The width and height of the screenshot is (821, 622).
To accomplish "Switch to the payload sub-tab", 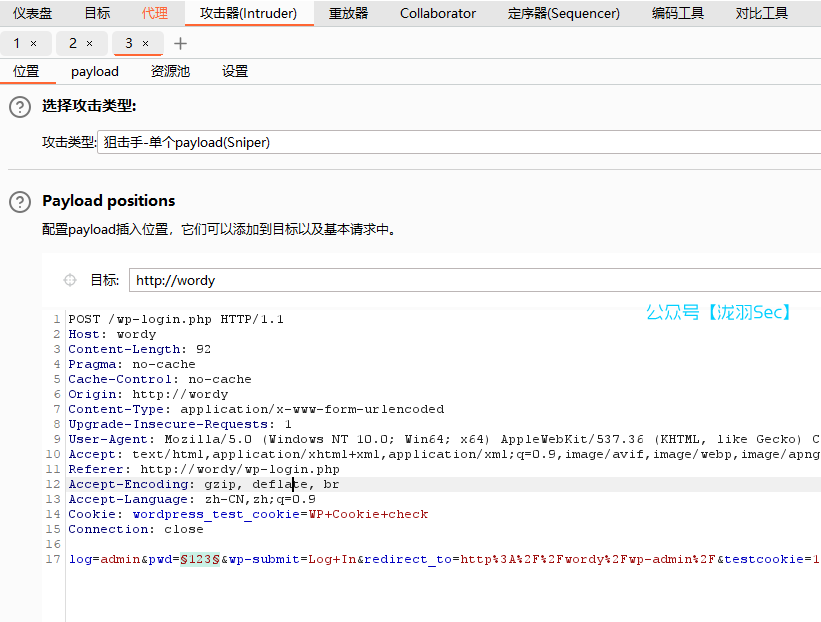I will 94,71.
